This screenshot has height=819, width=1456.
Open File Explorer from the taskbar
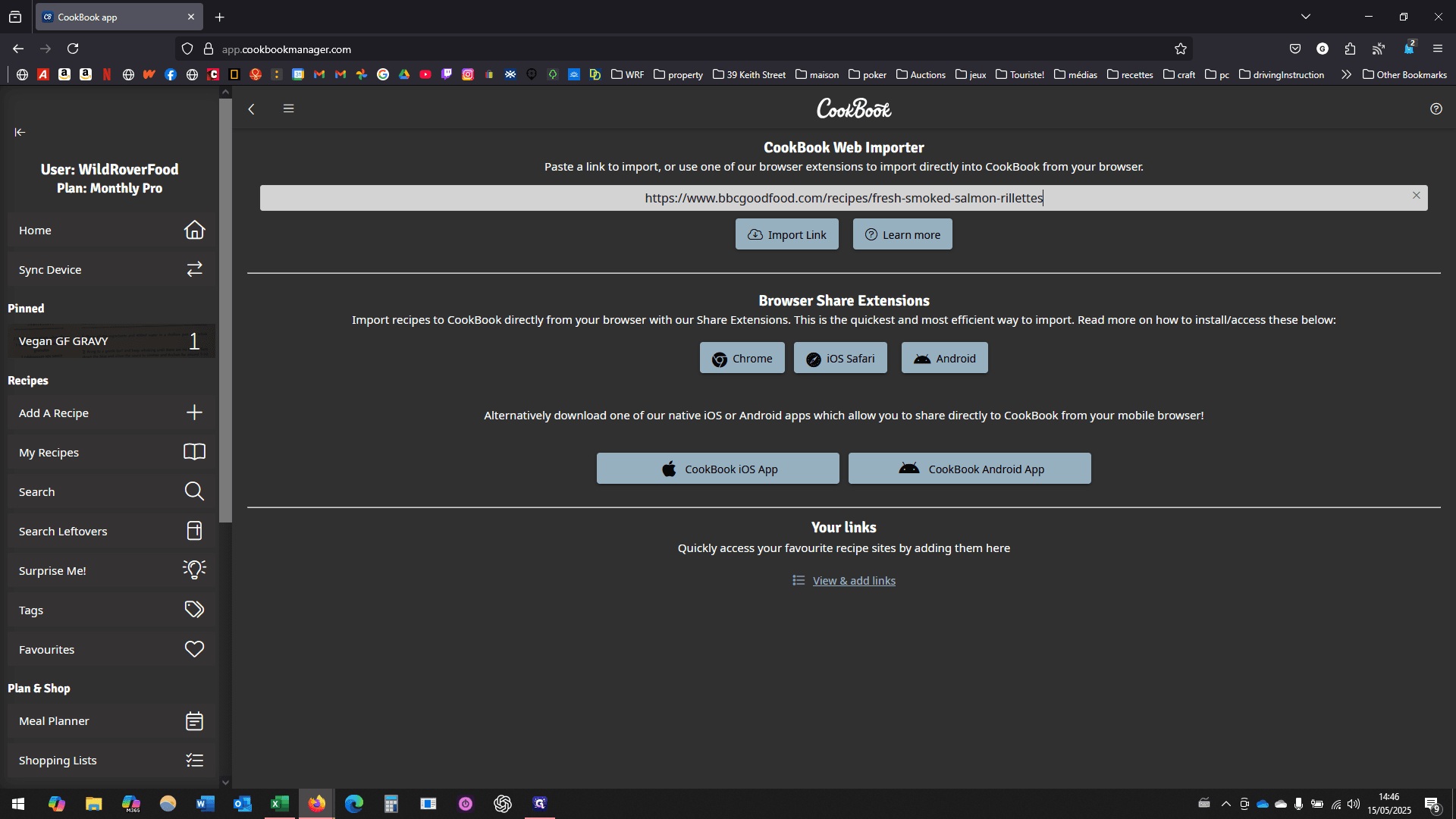pyautogui.click(x=93, y=804)
